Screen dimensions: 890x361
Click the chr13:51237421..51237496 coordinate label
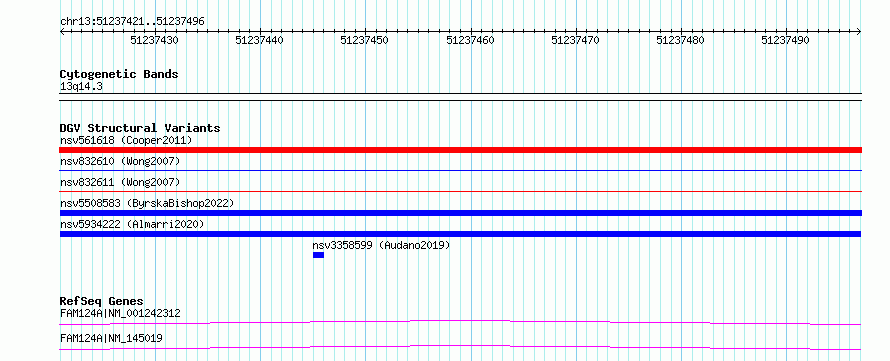click(132, 22)
